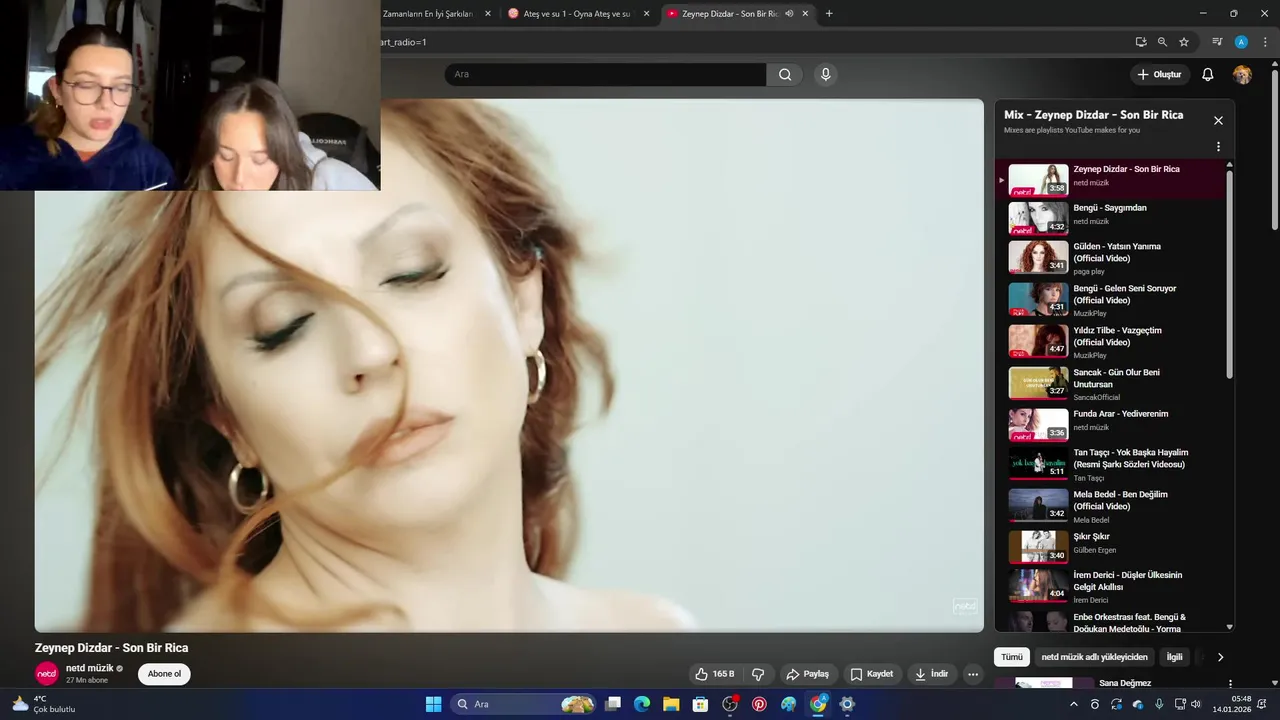Viewport: 1280px width, 720px height.
Task: Close the Mix playlist panel
Action: coord(1218,120)
